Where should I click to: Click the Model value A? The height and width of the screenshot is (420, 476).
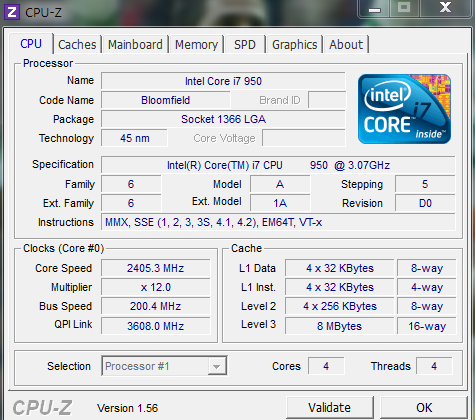[280, 184]
